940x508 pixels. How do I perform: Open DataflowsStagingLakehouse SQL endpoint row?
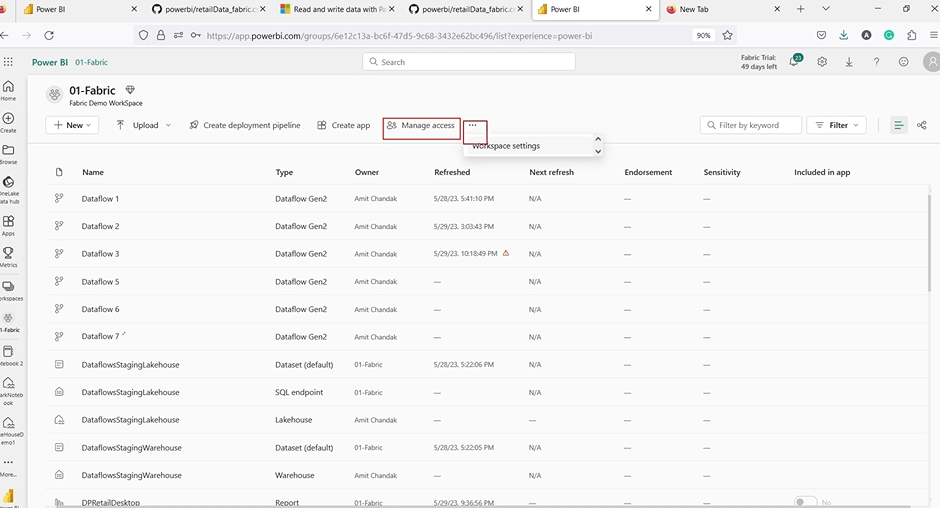click(x=487, y=392)
